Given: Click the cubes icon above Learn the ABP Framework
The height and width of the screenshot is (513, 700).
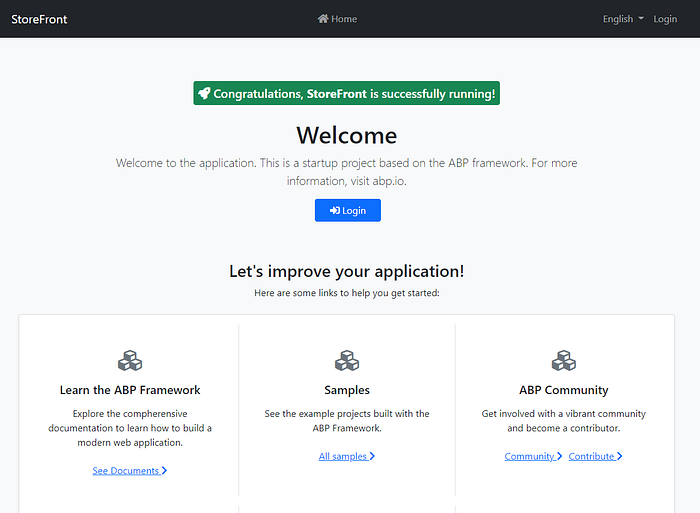Looking at the screenshot, I should click(130, 361).
